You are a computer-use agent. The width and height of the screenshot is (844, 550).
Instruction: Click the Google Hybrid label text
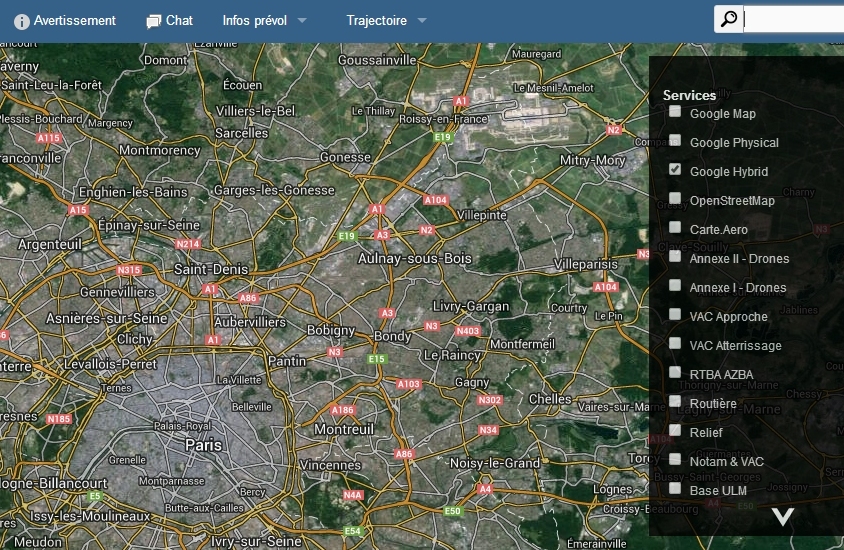(x=729, y=172)
